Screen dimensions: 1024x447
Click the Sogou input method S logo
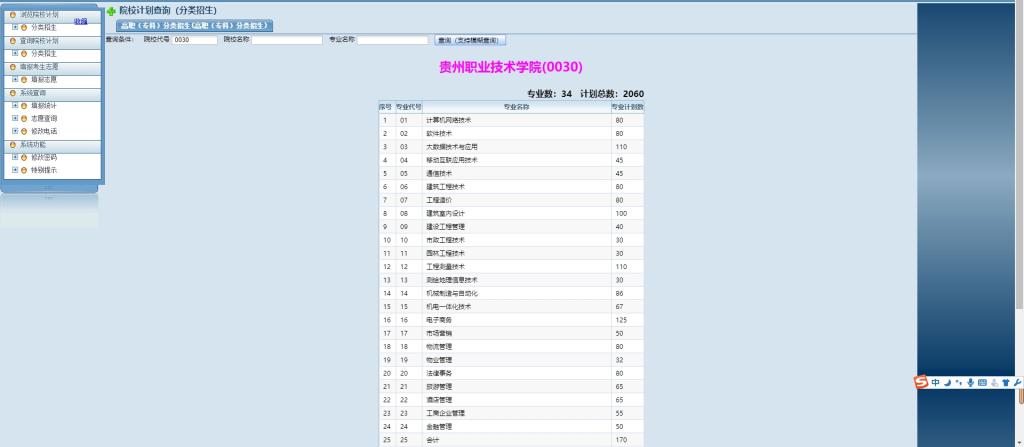(921, 382)
